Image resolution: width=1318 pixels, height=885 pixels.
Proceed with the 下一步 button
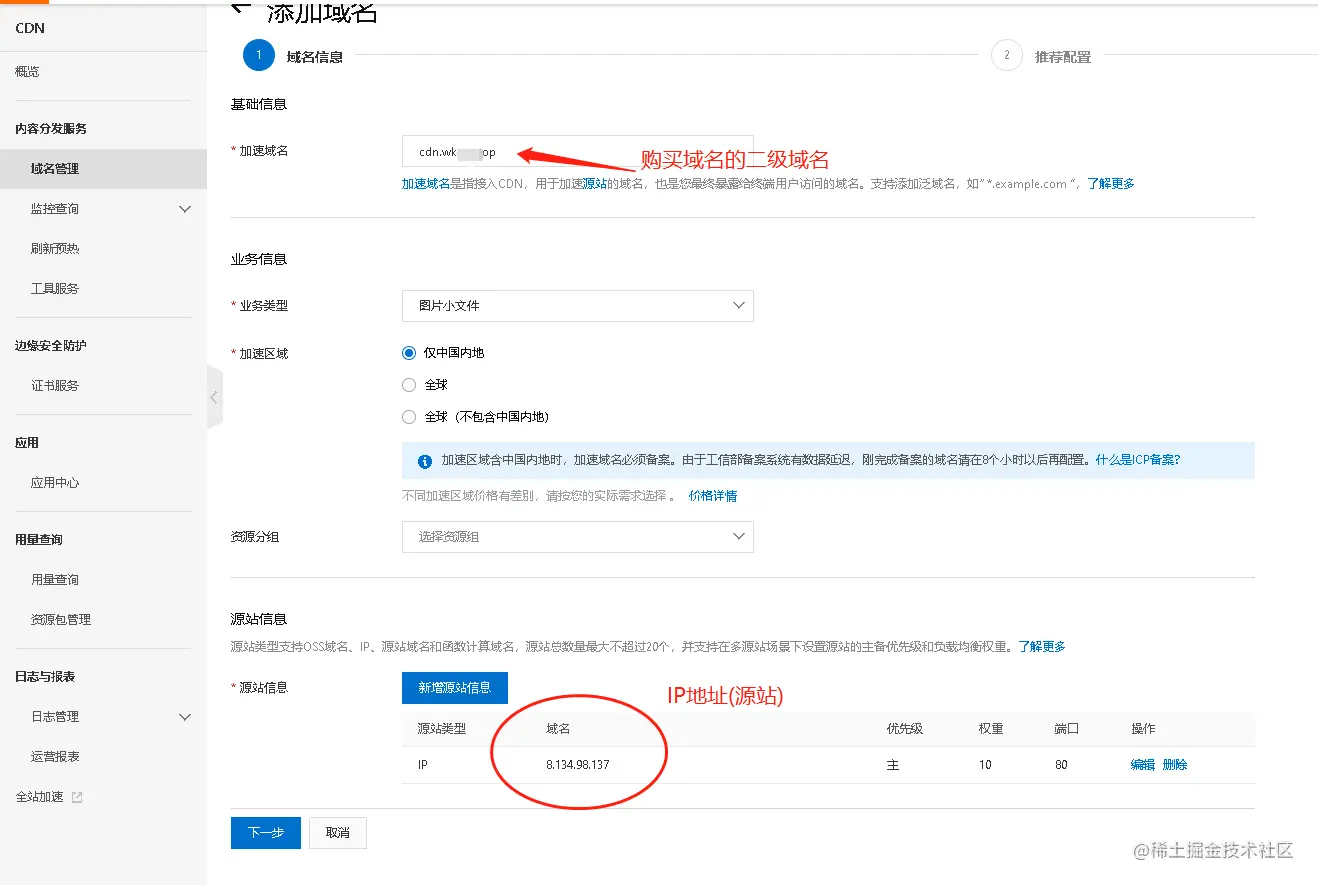point(266,833)
